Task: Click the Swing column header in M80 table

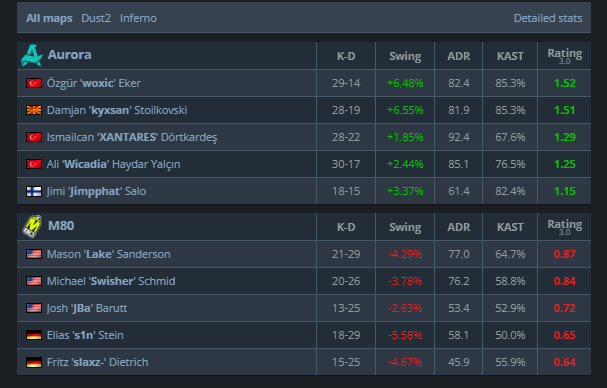Action: coord(405,227)
